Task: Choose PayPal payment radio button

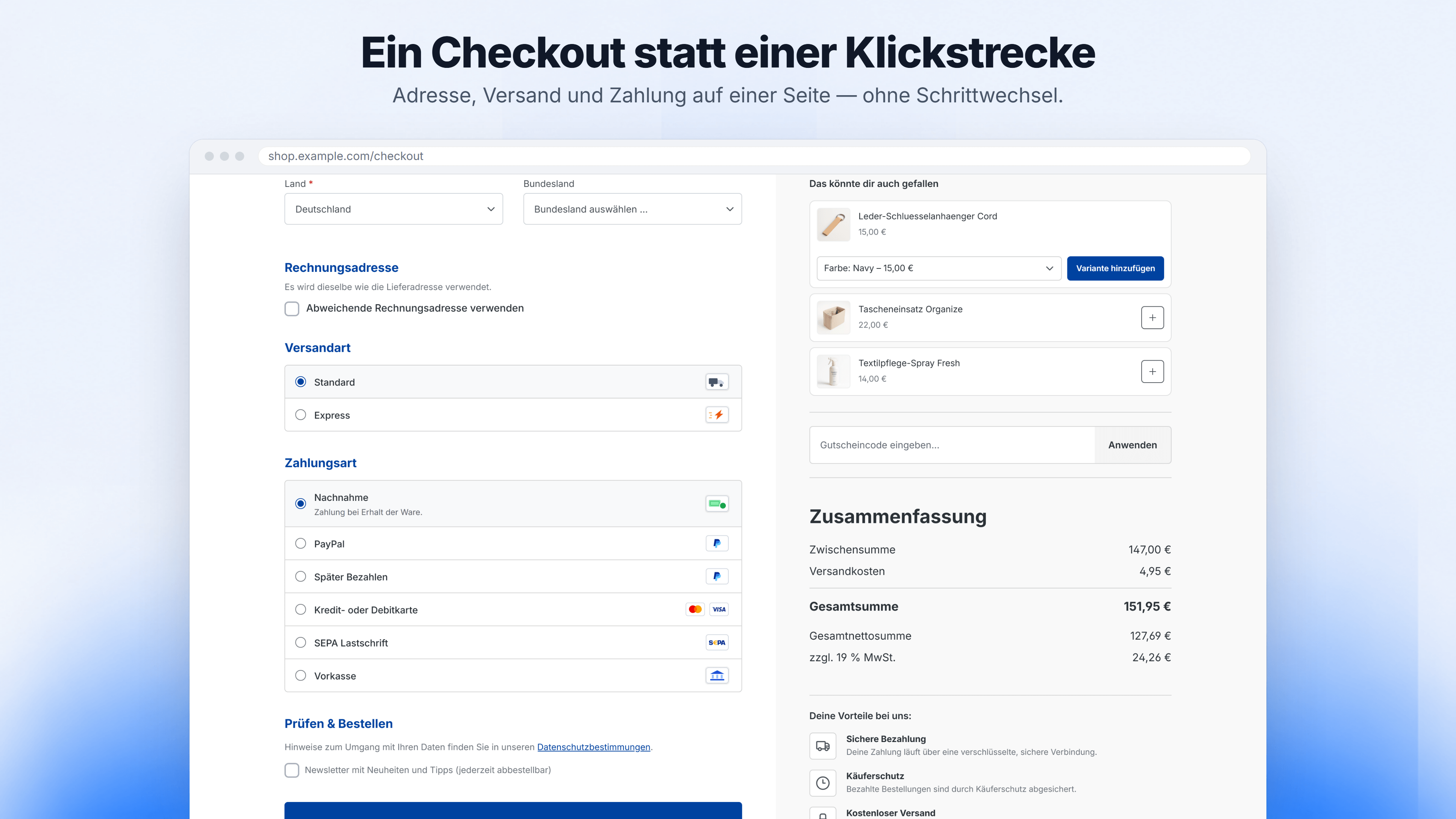Action: 301,543
